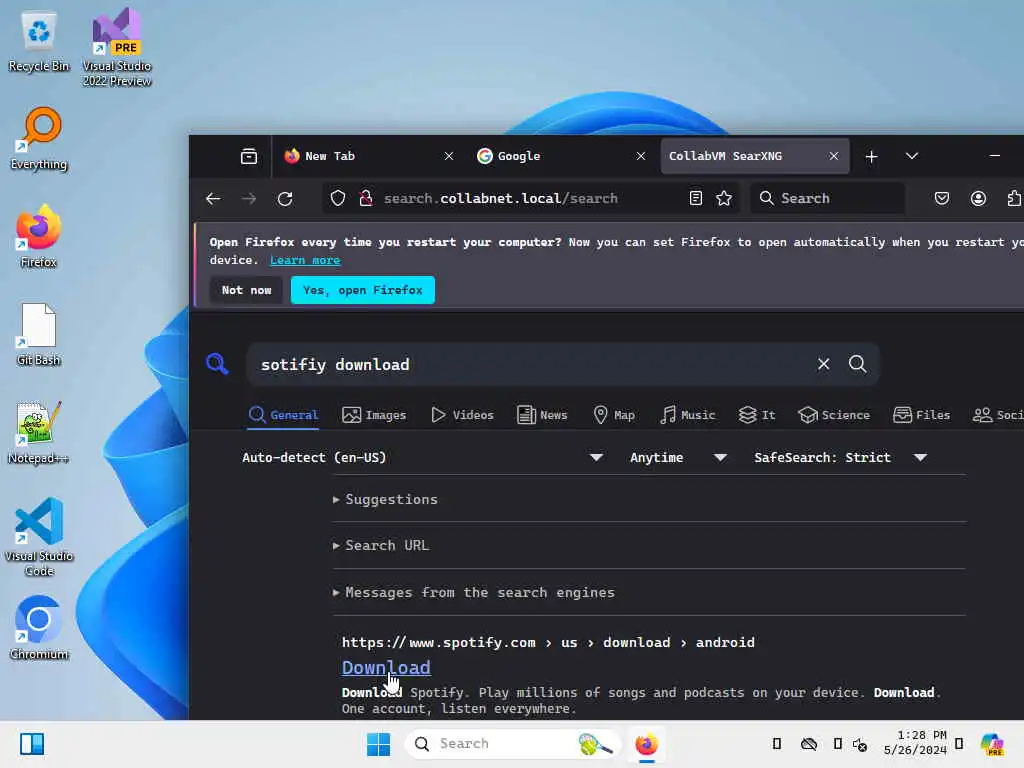Clear the SearXNG search query

824,364
